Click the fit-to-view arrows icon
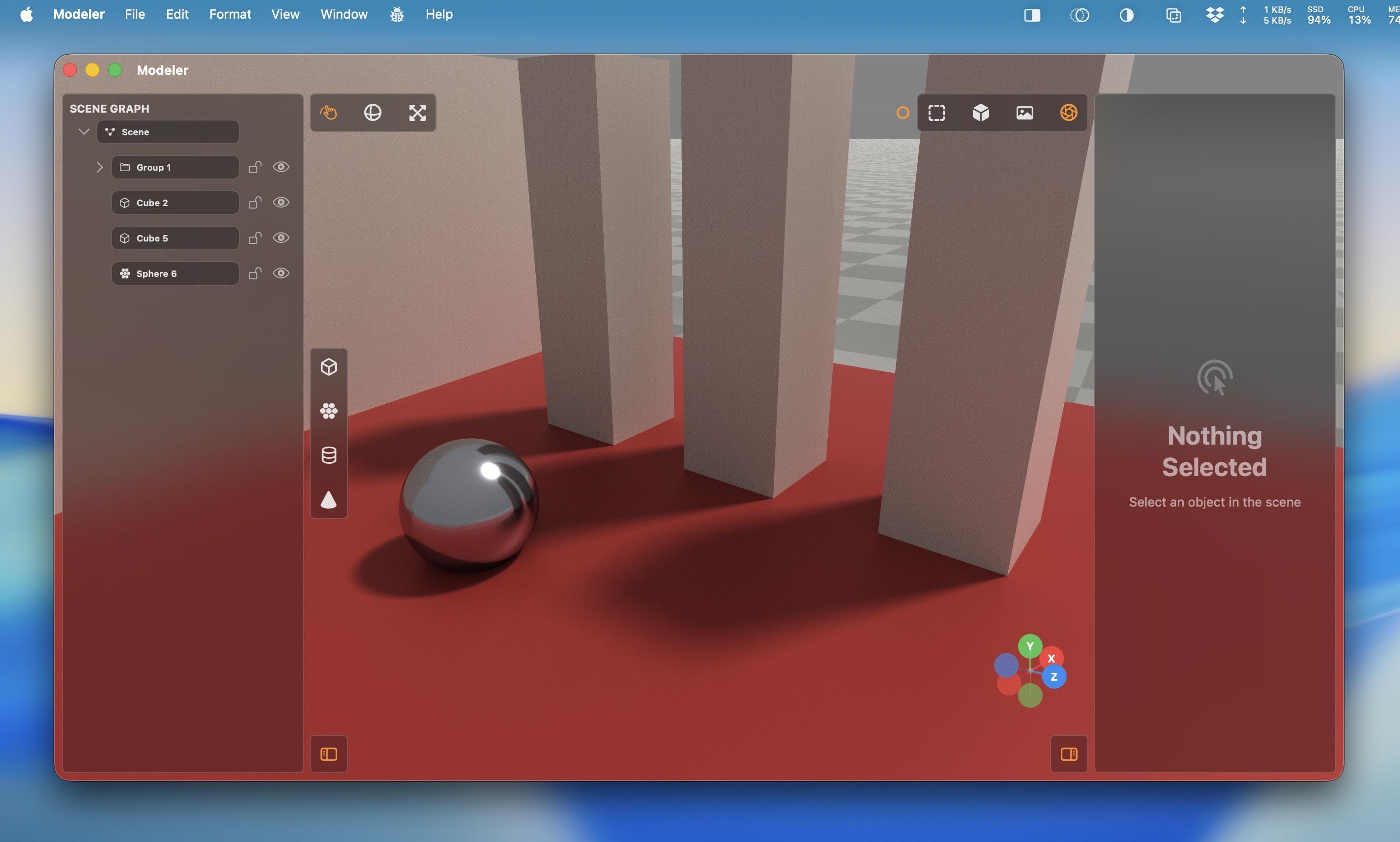The image size is (1400, 842). (417, 112)
